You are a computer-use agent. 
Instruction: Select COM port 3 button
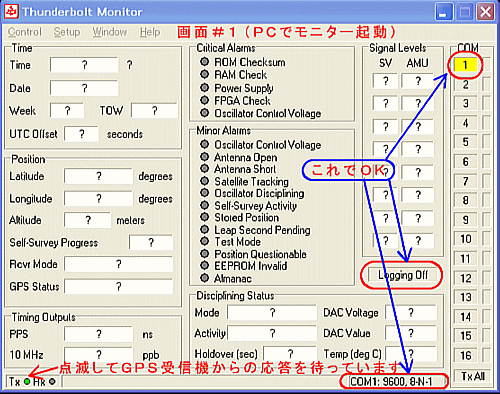(465, 103)
